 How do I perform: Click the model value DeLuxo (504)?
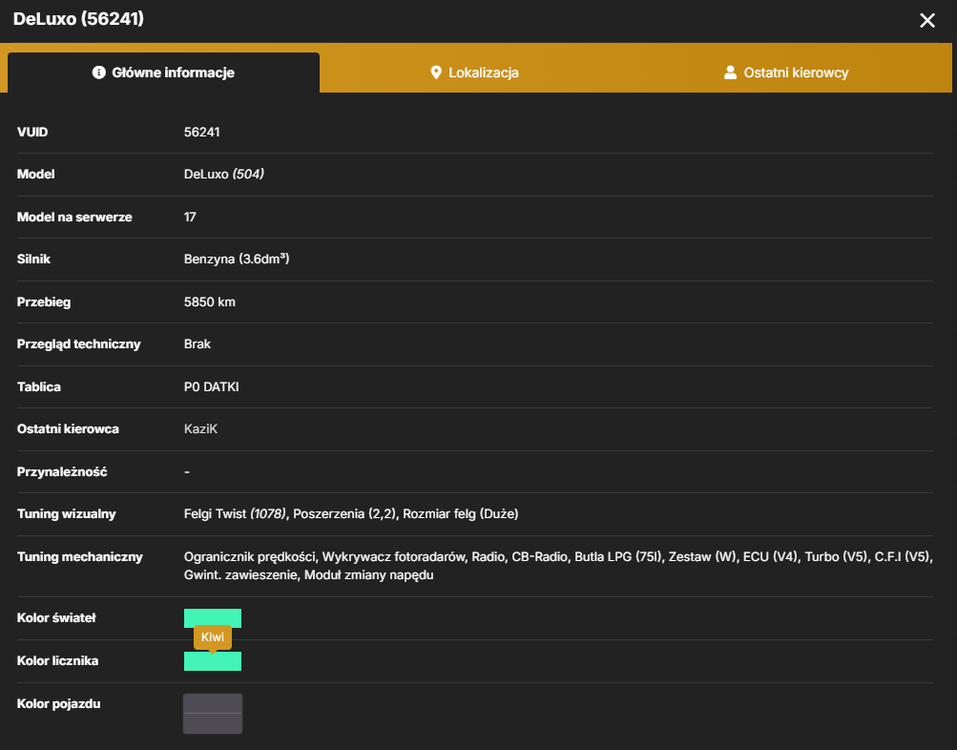pyautogui.click(x=224, y=175)
